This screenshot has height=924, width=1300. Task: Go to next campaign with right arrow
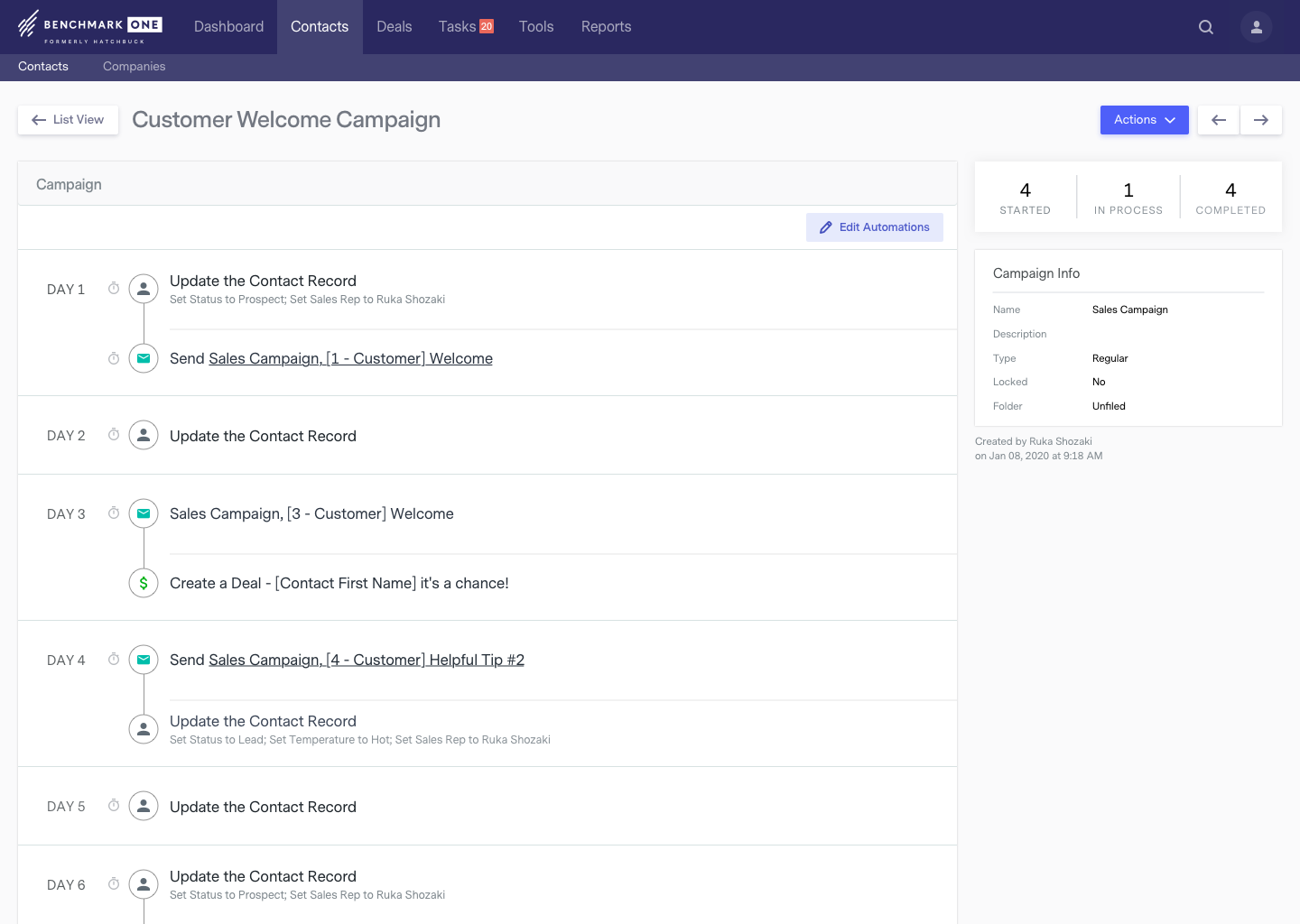click(1260, 120)
